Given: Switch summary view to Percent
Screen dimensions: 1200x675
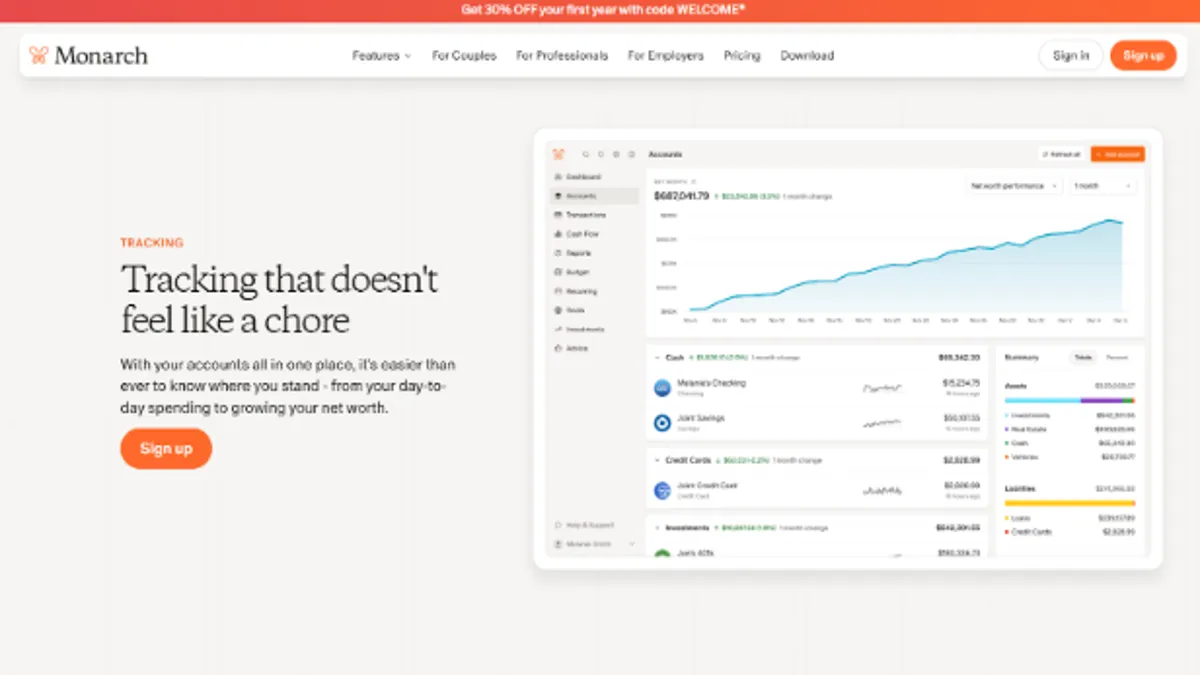Looking at the screenshot, I should coord(1116,357).
